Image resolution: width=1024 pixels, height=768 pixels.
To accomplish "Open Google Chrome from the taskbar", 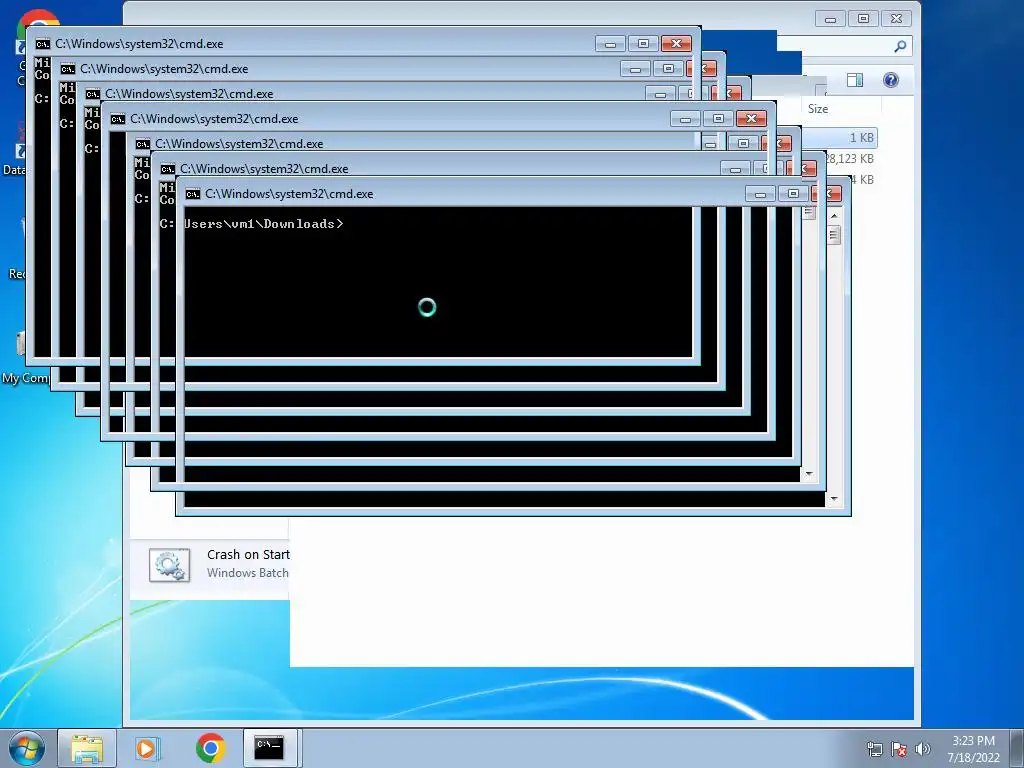I will tap(210, 748).
